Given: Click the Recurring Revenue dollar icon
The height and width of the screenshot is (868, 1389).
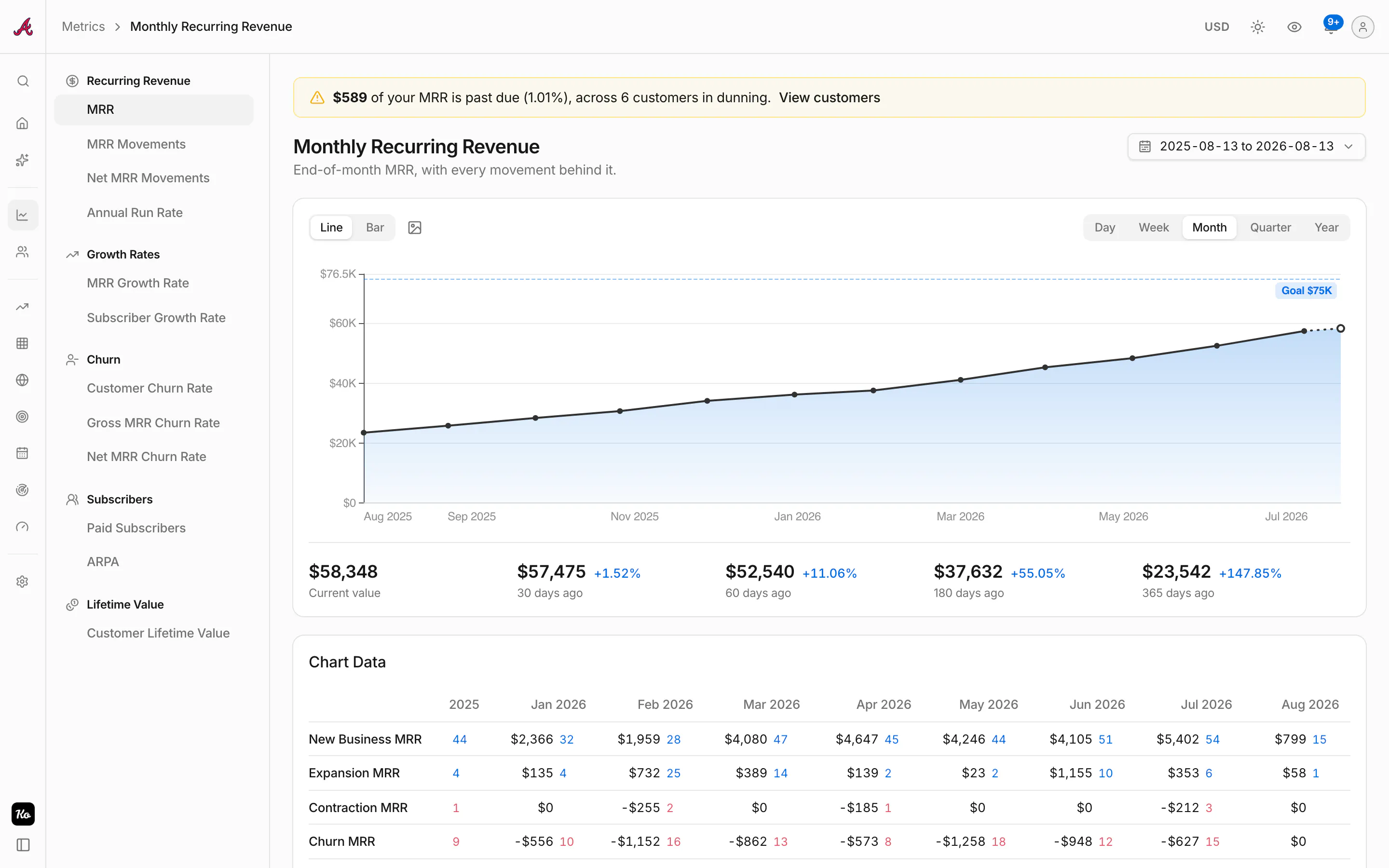Looking at the screenshot, I should [72, 81].
